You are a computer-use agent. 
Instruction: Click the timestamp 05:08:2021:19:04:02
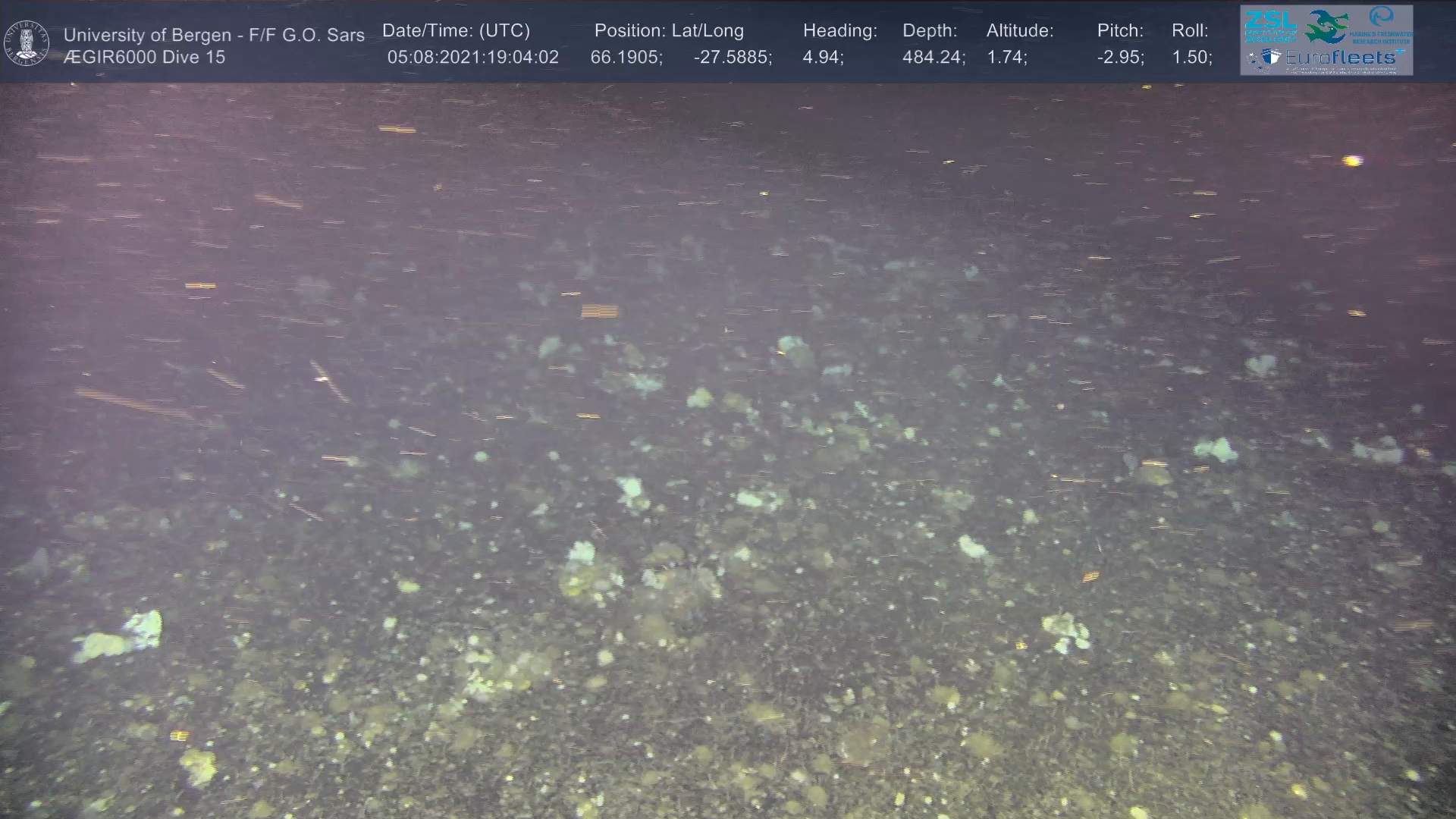pos(472,57)
